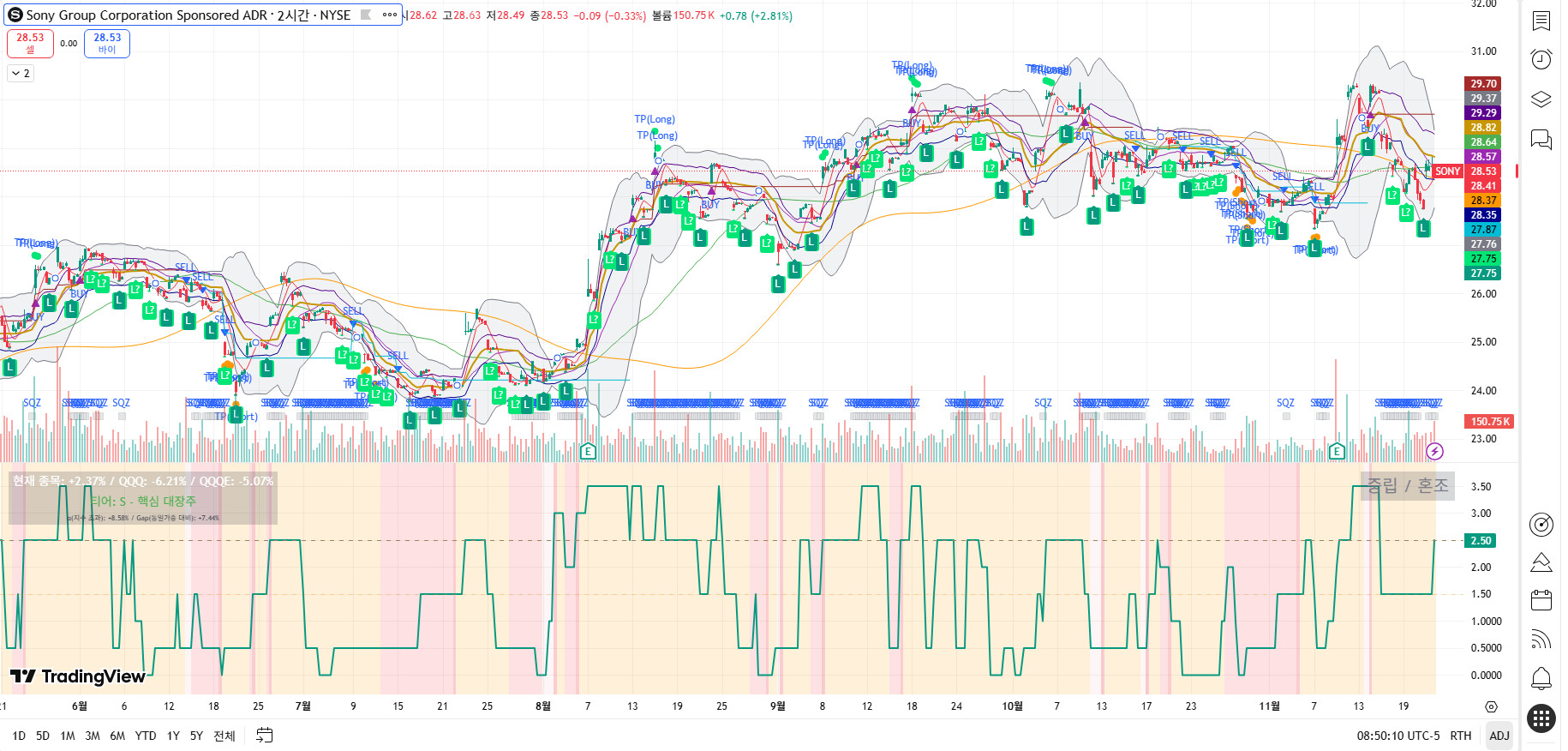Open the object tree layers icon
Image resolution: width=1568 pixels, height=751 pixels.
pyautogui.click(x=1541, y=99)
